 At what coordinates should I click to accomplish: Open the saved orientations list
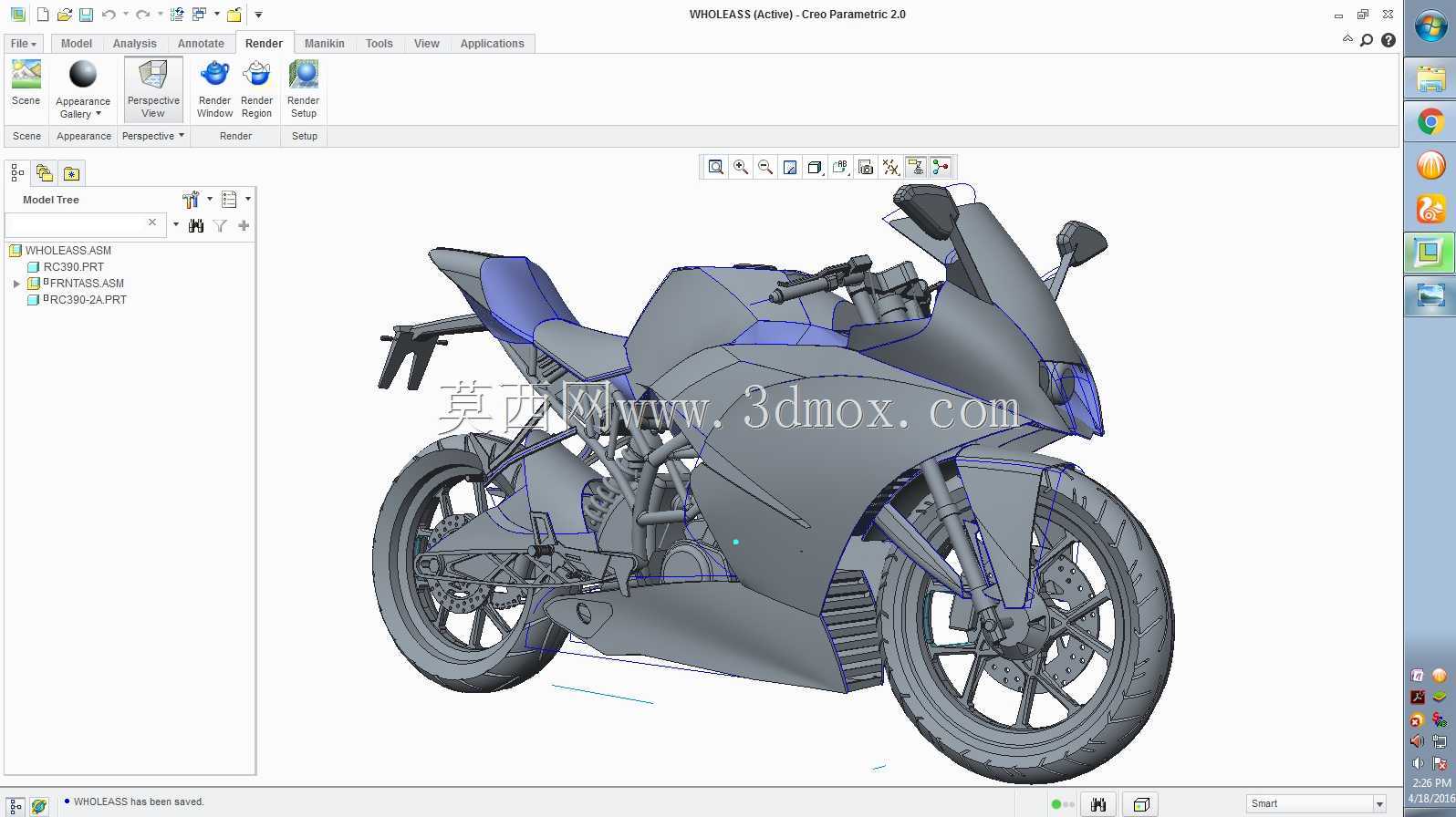pyautogui.click(x=841, y=167)
